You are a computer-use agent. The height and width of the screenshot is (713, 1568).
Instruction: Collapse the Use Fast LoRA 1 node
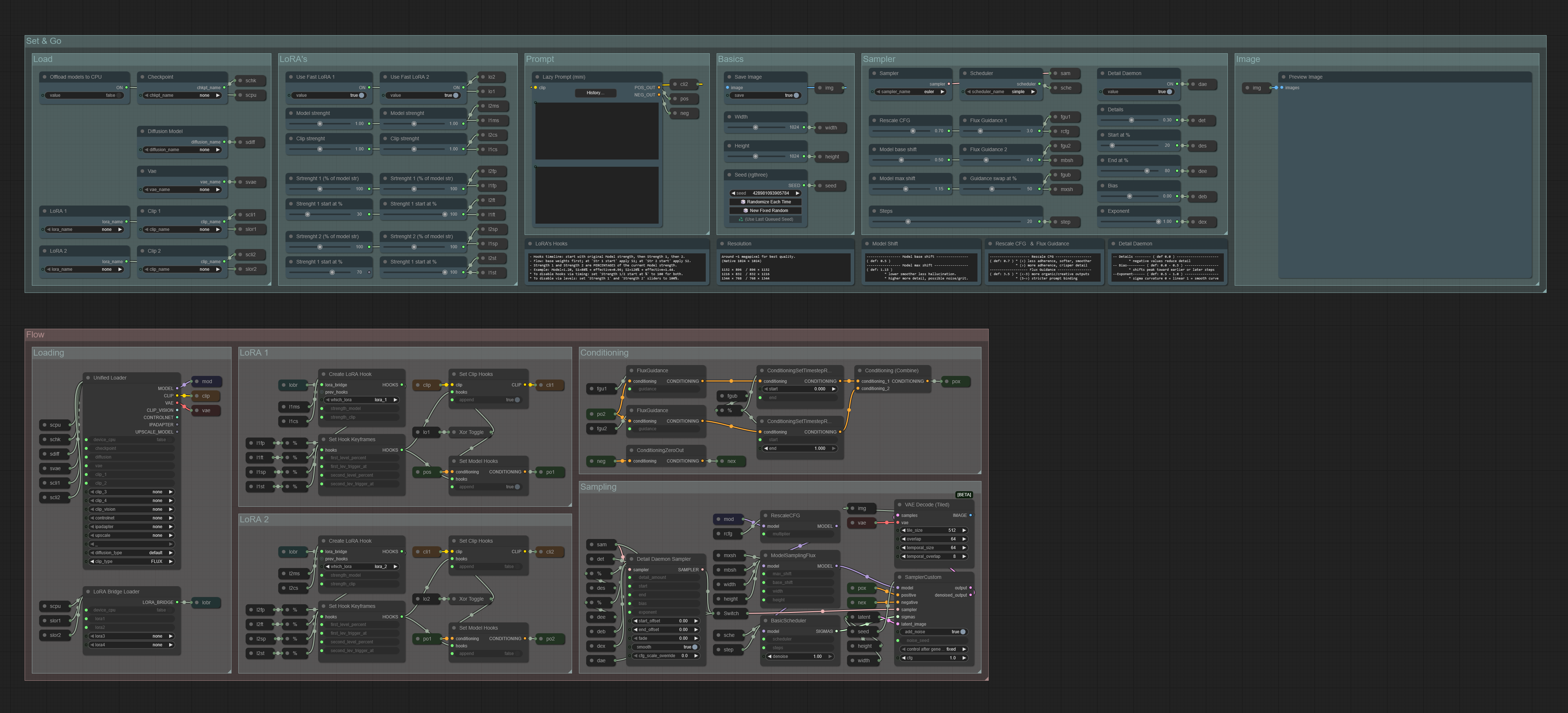click(291, 77)
